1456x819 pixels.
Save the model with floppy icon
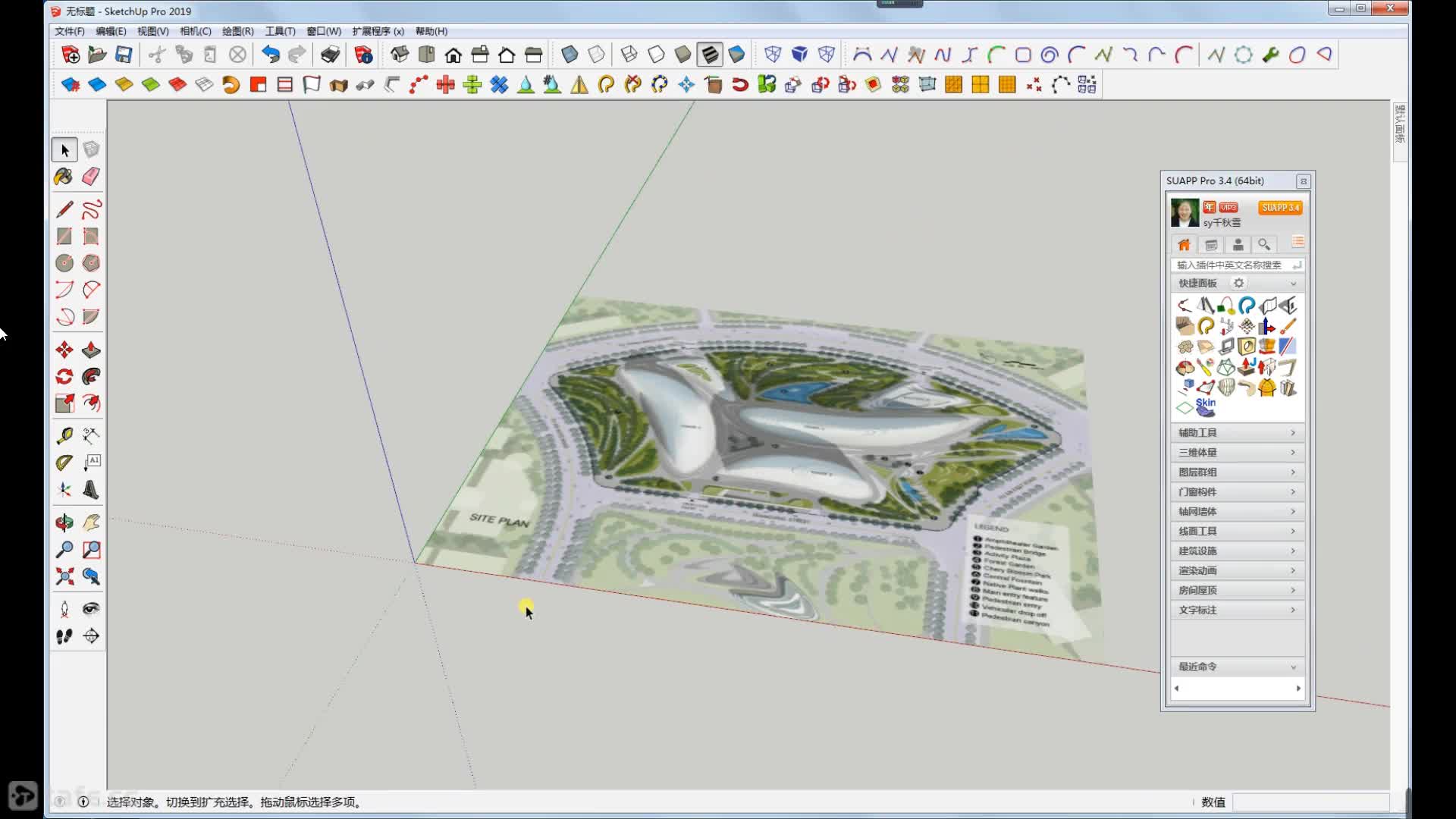[x=124, y=55]
